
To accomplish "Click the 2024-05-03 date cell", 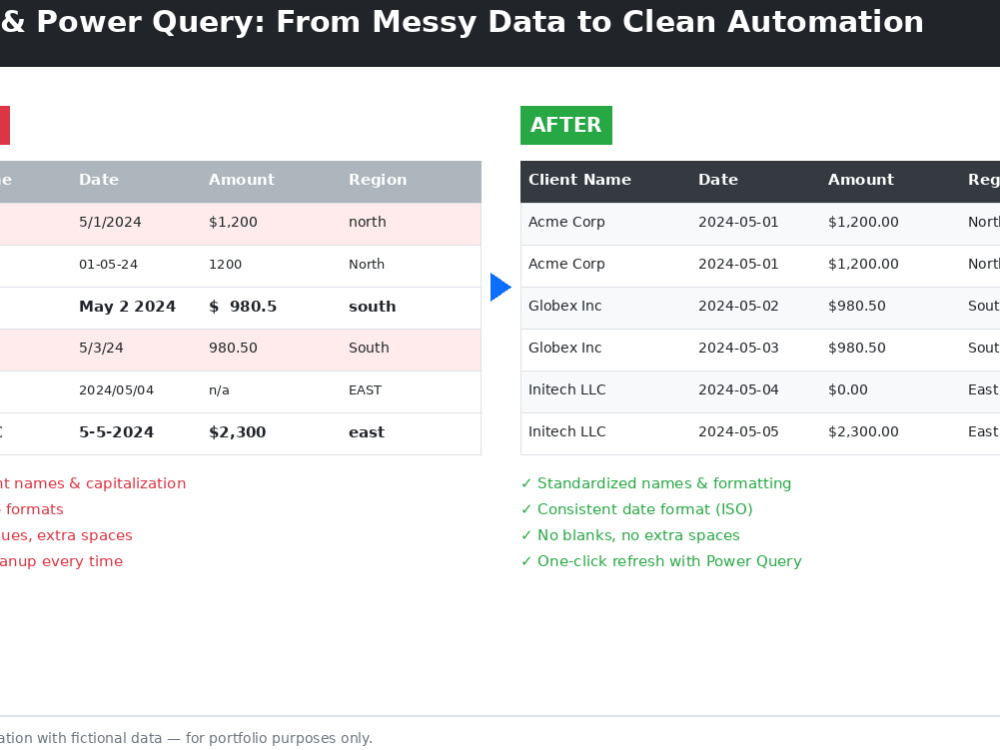I will [739, 348].
